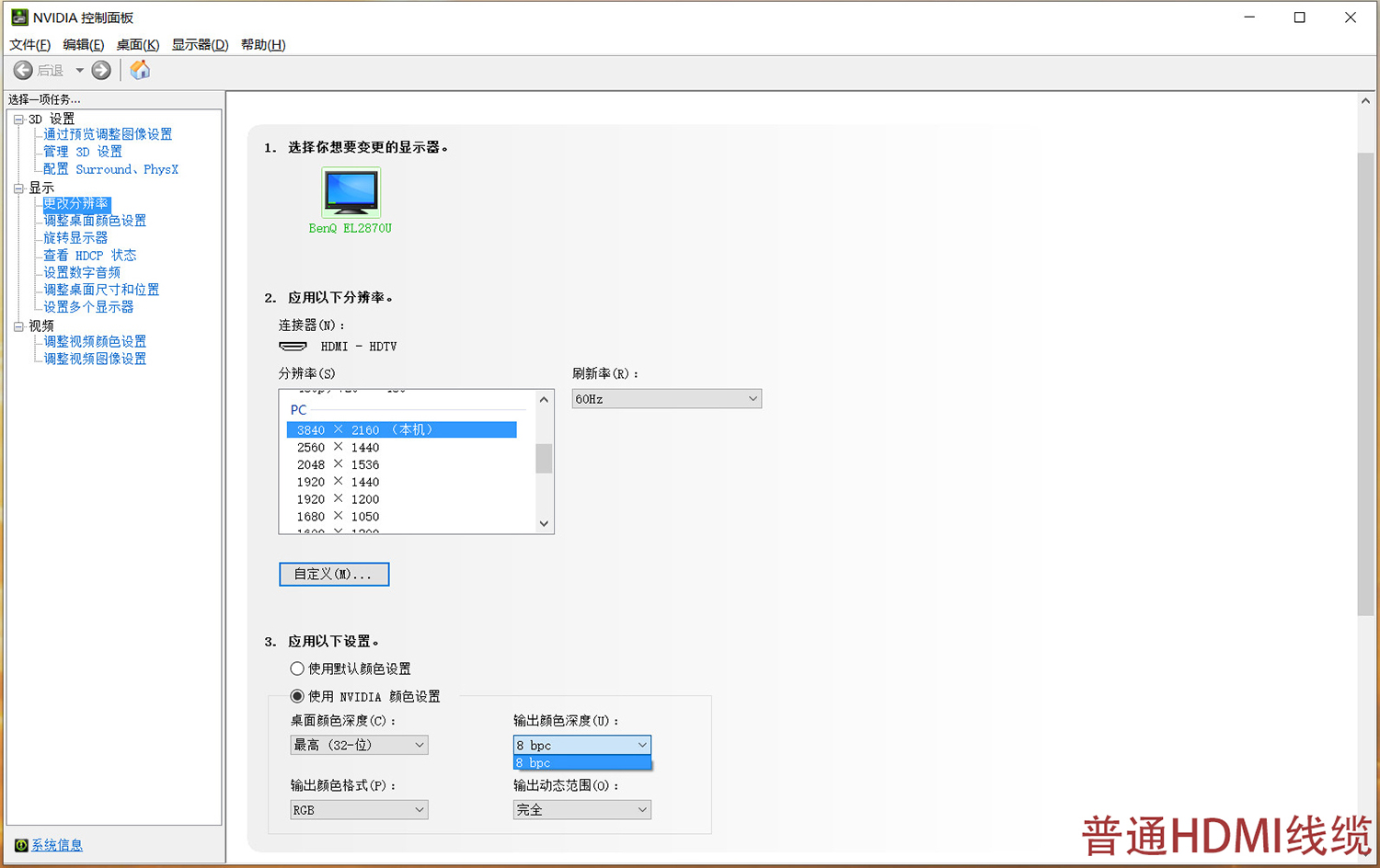Open 调整桌面颜色设置 page
Viewport: 1380px width, 868px height.
pos(95,221)
